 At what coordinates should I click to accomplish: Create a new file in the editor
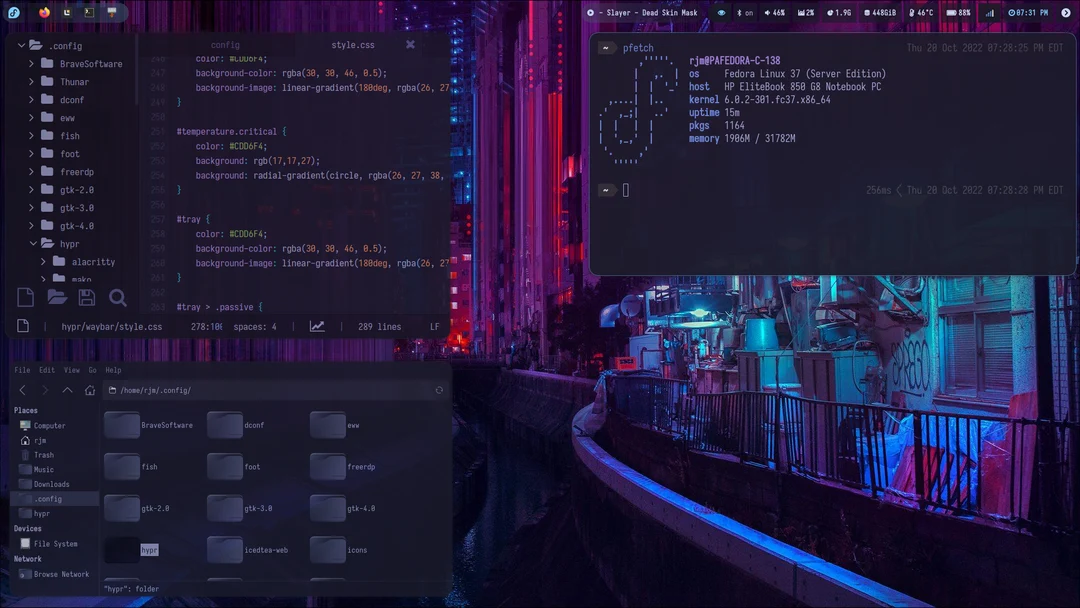[25, 297]
